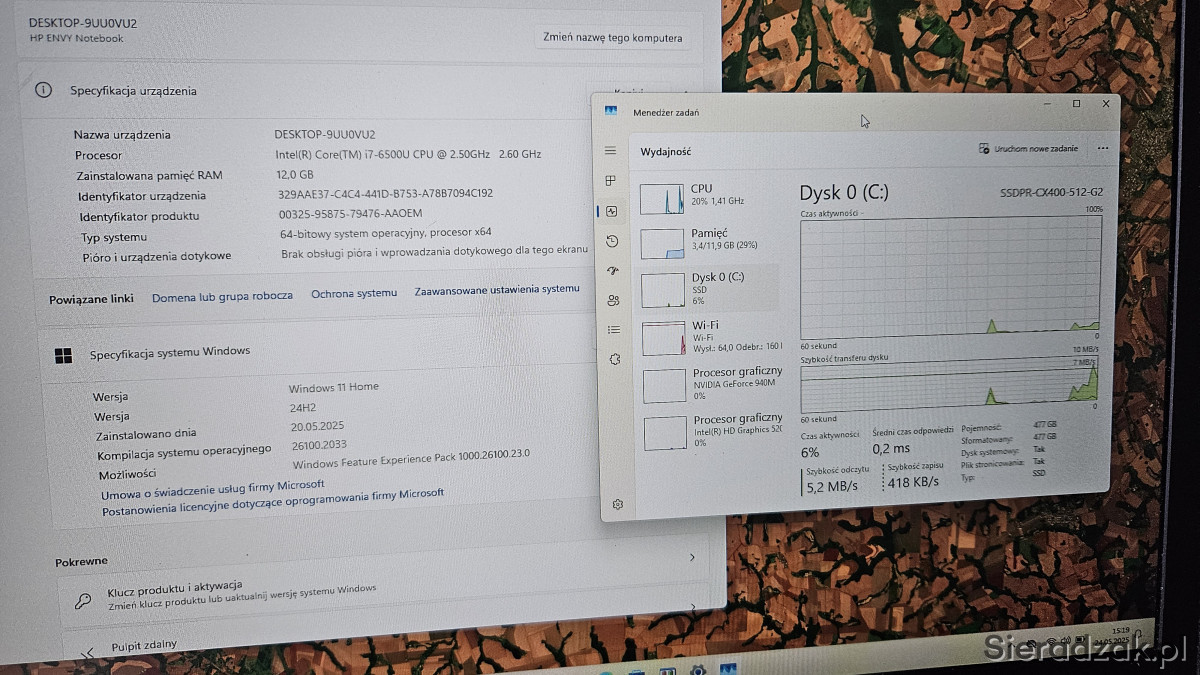Viewport: 1200px width, 675px height.
Task: Select the CPU performance entry
Action: (x=708, y=198)
